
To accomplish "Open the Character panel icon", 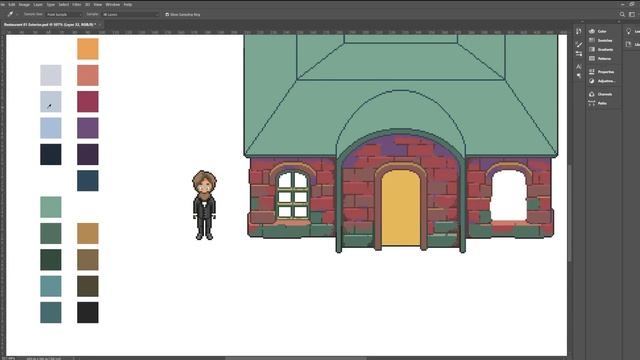I will click(x=579, y=66).
